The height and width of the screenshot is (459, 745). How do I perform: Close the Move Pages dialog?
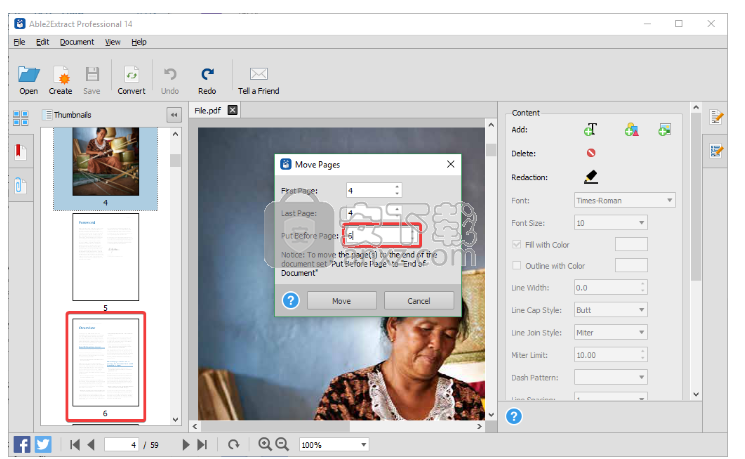tap(450, 164)
